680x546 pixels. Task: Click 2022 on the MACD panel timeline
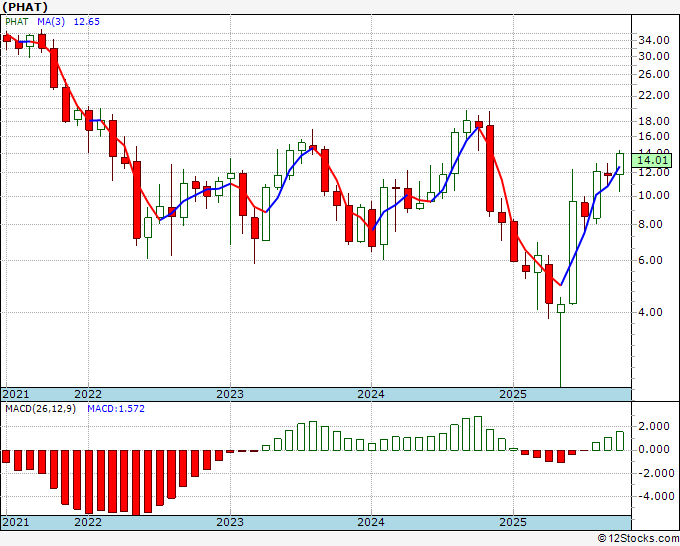[88, 522]
